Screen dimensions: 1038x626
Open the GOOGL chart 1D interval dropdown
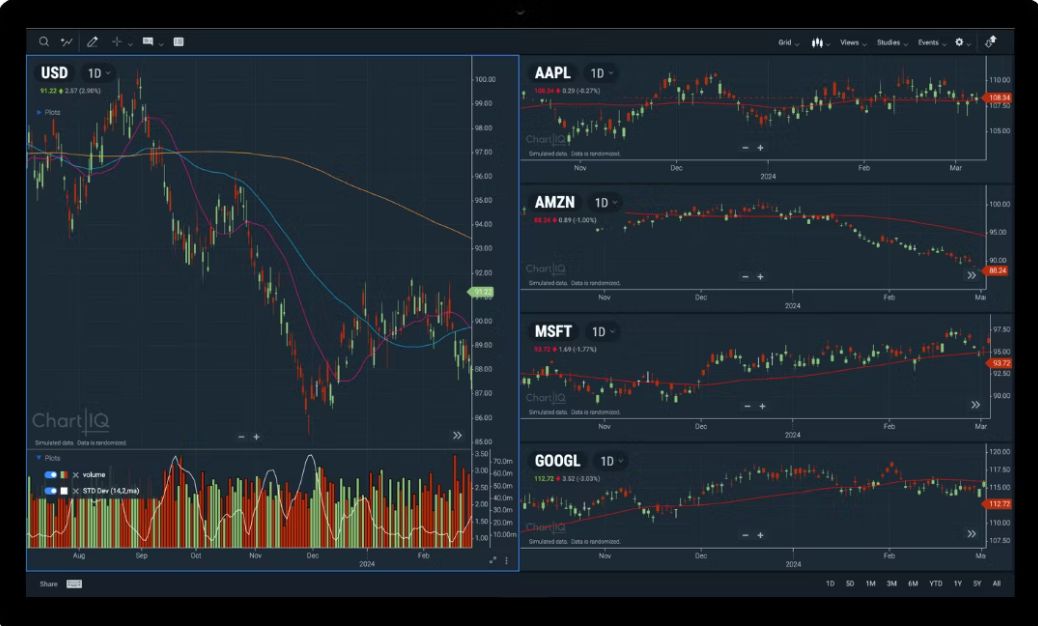[x=611, y=461]
